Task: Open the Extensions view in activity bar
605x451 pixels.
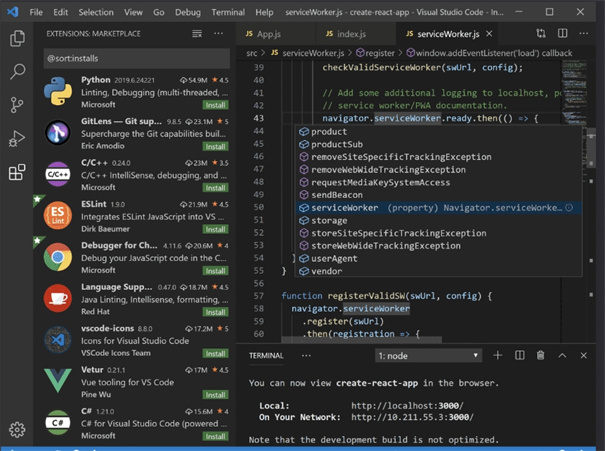Action: tap(17, 172)
